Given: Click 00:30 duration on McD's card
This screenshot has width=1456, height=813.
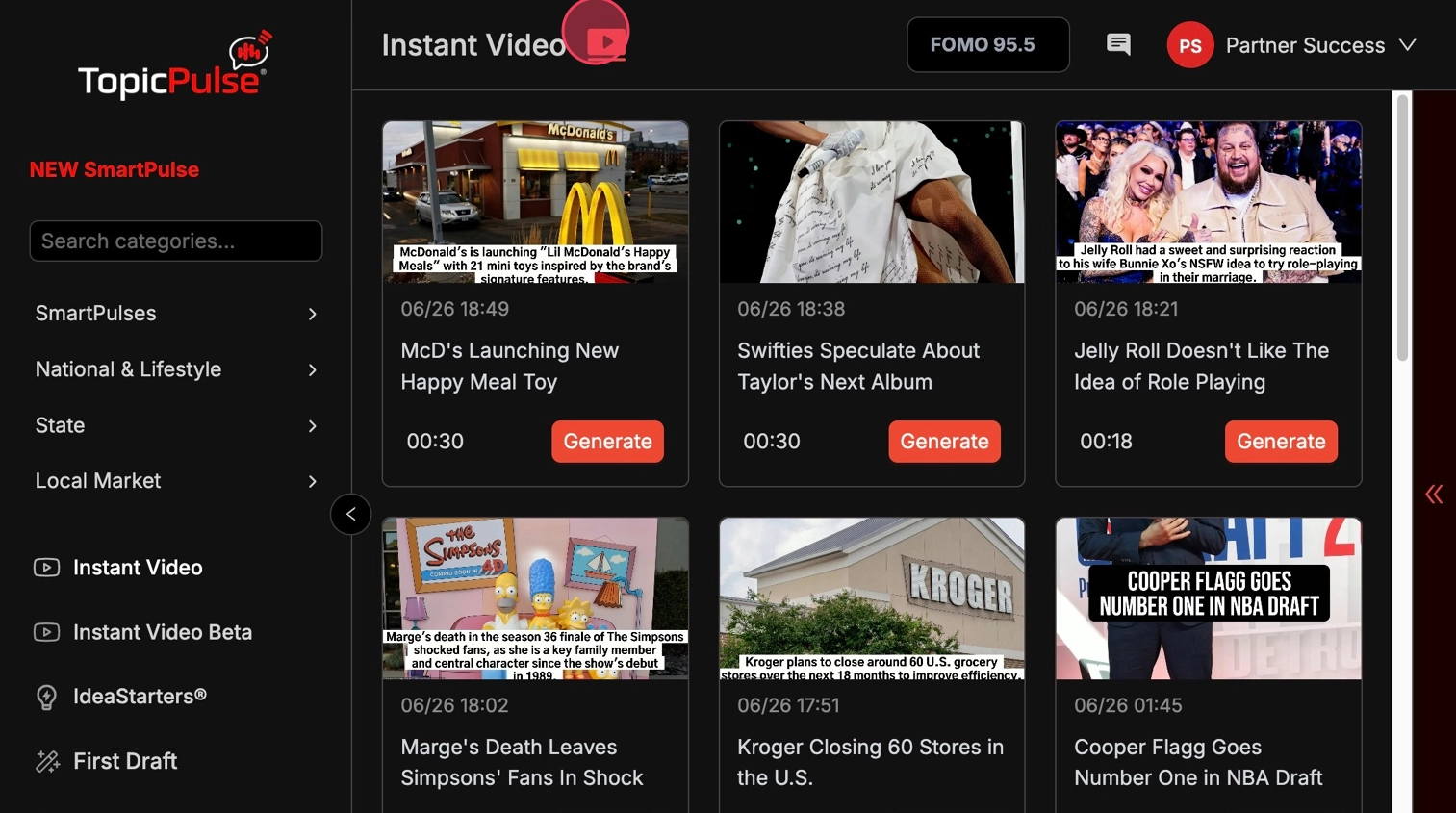Looking at the screenshot, I should (435, 442).
